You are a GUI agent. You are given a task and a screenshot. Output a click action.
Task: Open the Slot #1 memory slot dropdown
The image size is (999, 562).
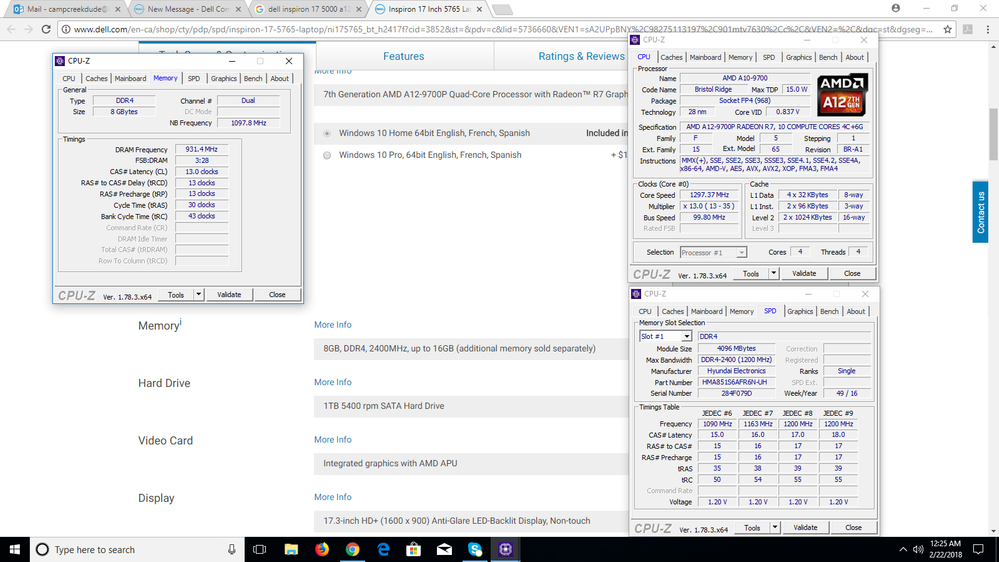pos(665,336)
